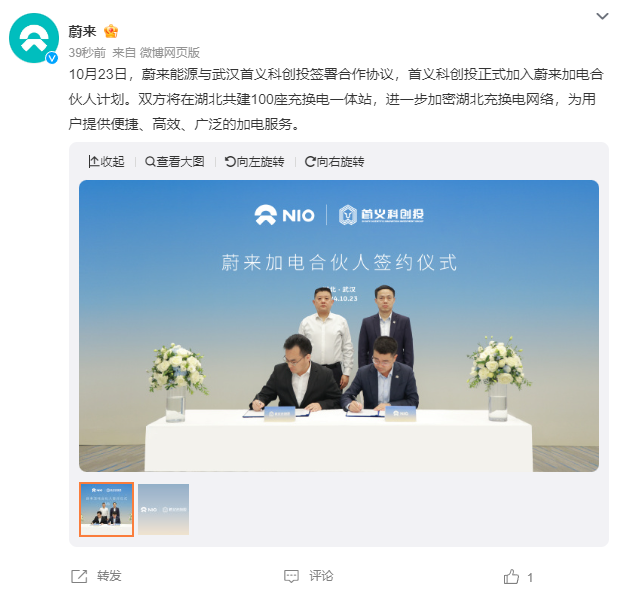The height and width of the screenshot is (595, 627).
Task: Click 查看大图 to view full image
Action: [175, 162]
